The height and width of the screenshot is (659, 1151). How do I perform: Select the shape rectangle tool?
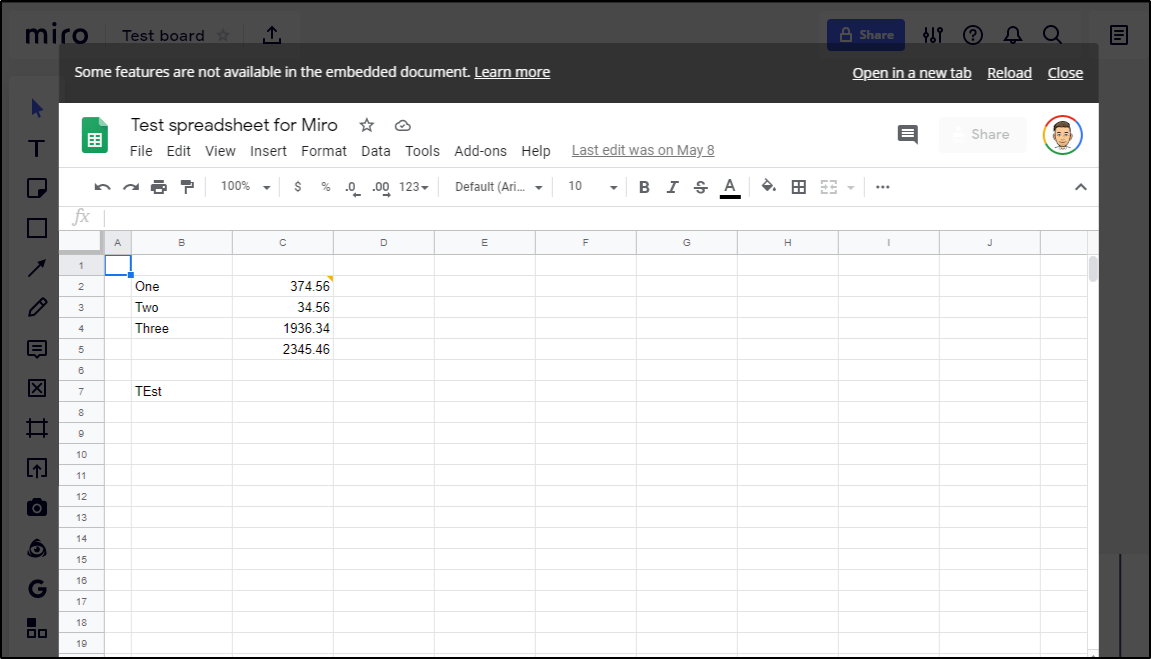click(37, 228)
